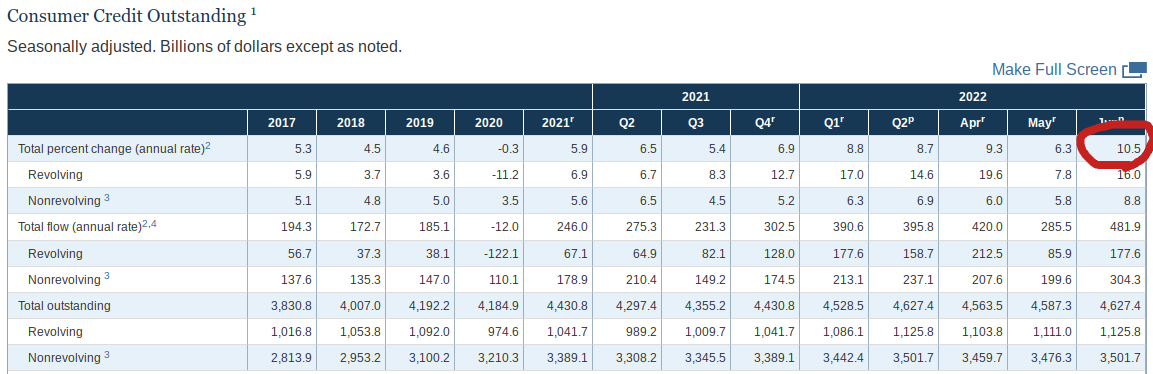The height and width of the screenshot is (374, 1153).
Task: Click the 2021 group header
Action: (x=696, y=96)
